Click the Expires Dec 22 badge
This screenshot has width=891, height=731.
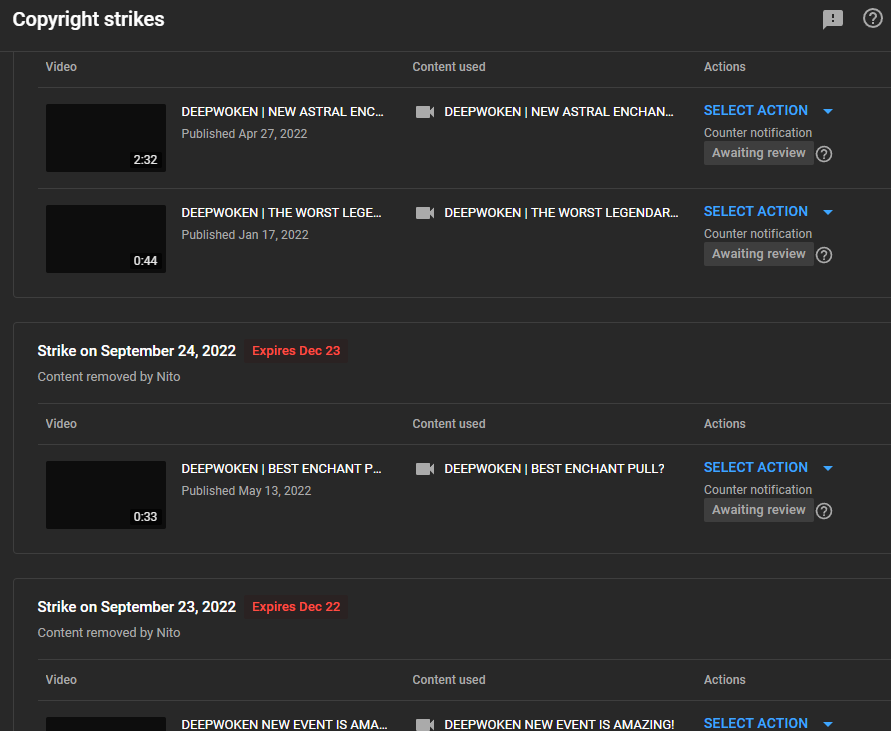(x=296, y=607)
